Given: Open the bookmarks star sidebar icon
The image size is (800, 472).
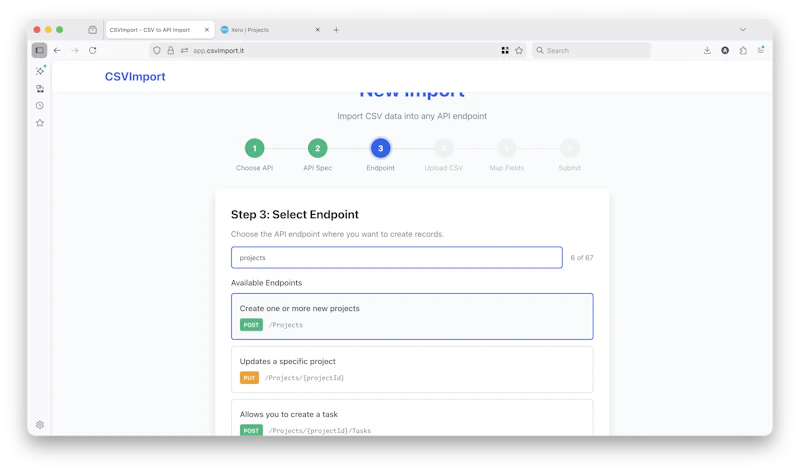Looking at the screenshot, I should pyautogui.click(x=40, y=123).
